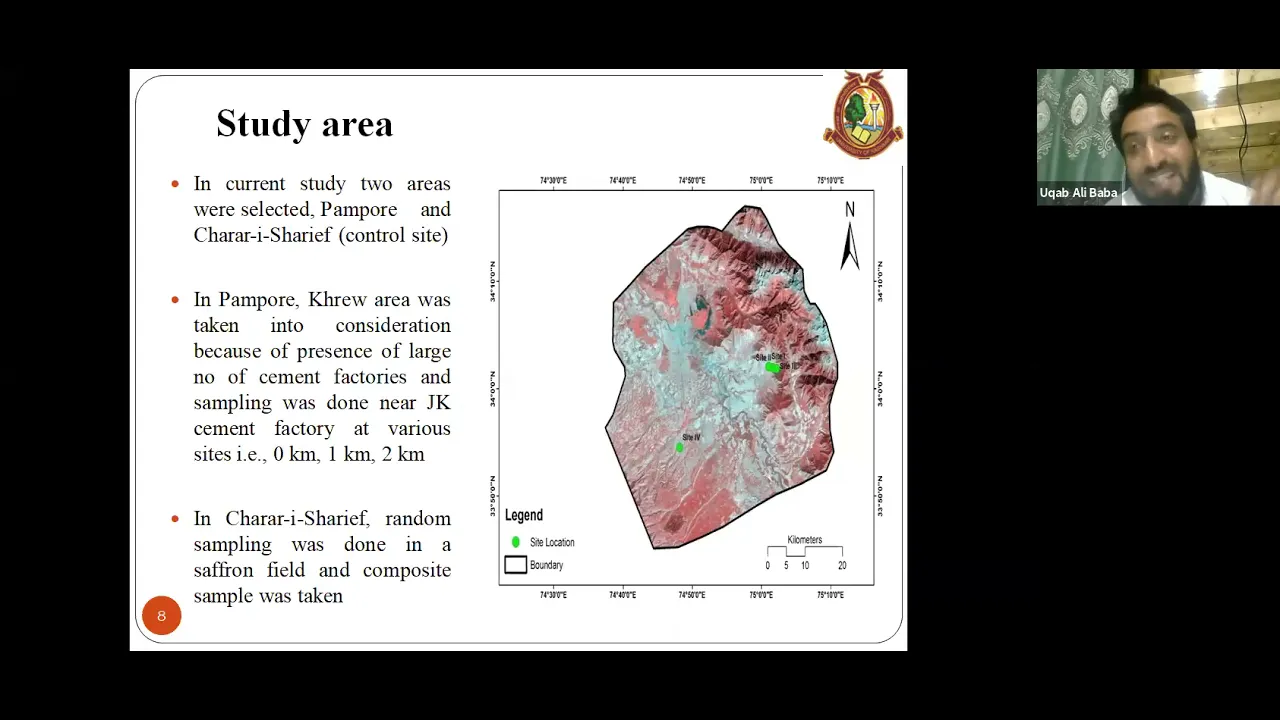Click the satellite map image of the study area
The image size is (1280, 720).
coord(721,378)
